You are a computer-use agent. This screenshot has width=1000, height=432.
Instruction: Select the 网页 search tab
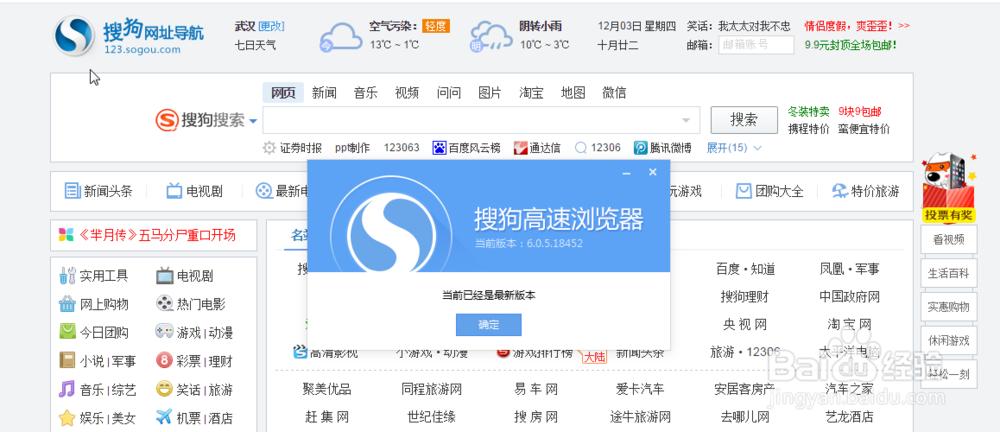[x=283, y=93]
